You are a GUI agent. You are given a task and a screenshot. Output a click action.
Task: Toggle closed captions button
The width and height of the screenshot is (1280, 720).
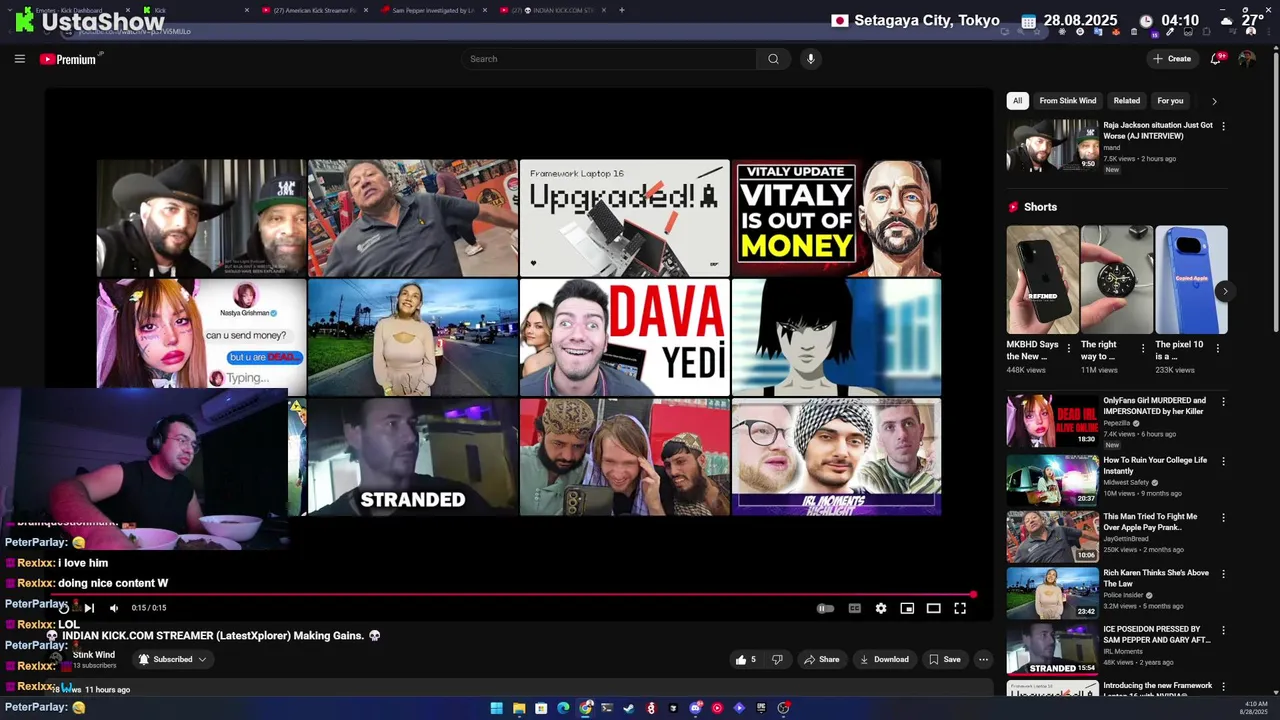(x=855, y=608)
